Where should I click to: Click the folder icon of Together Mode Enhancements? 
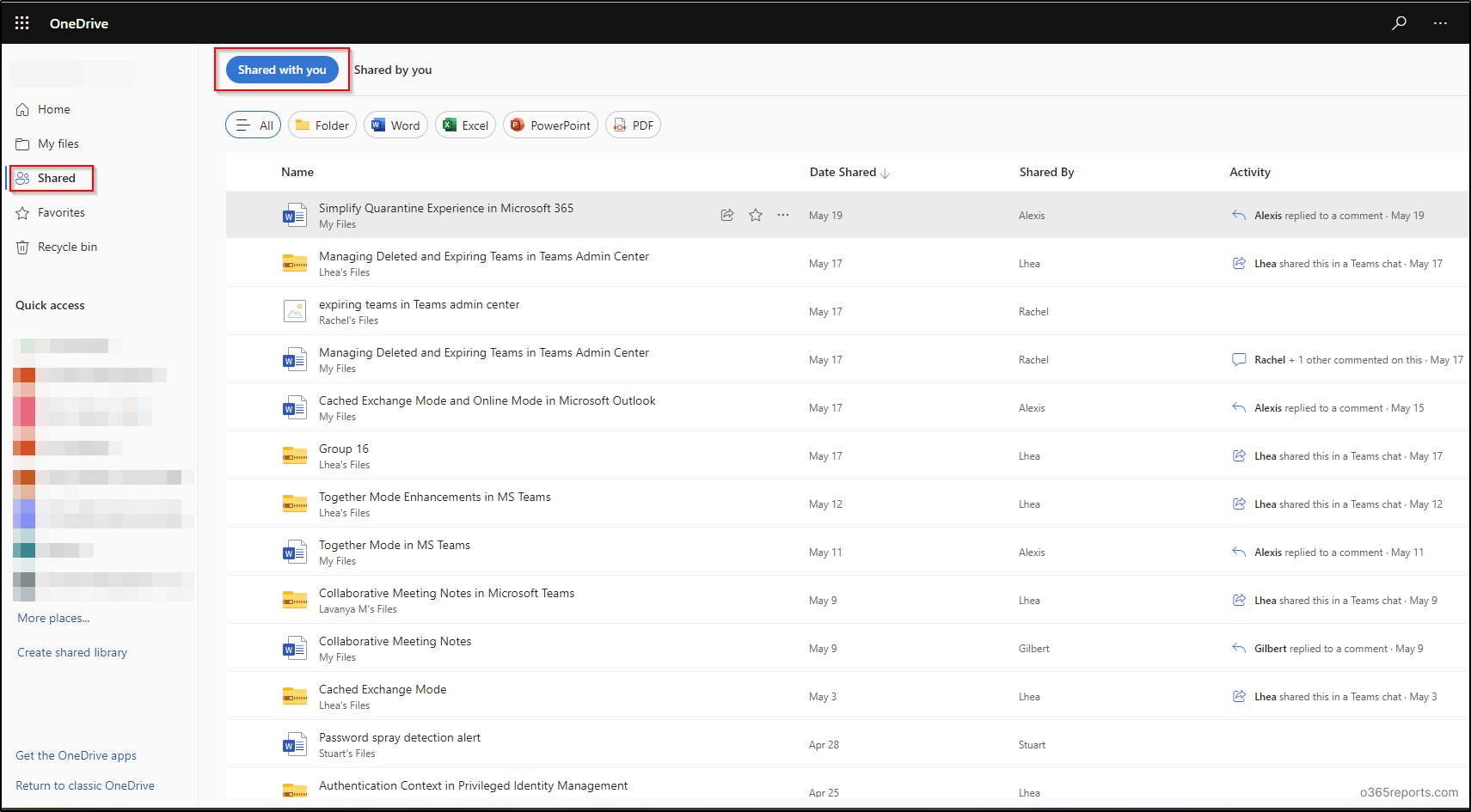tap(295, 504)
